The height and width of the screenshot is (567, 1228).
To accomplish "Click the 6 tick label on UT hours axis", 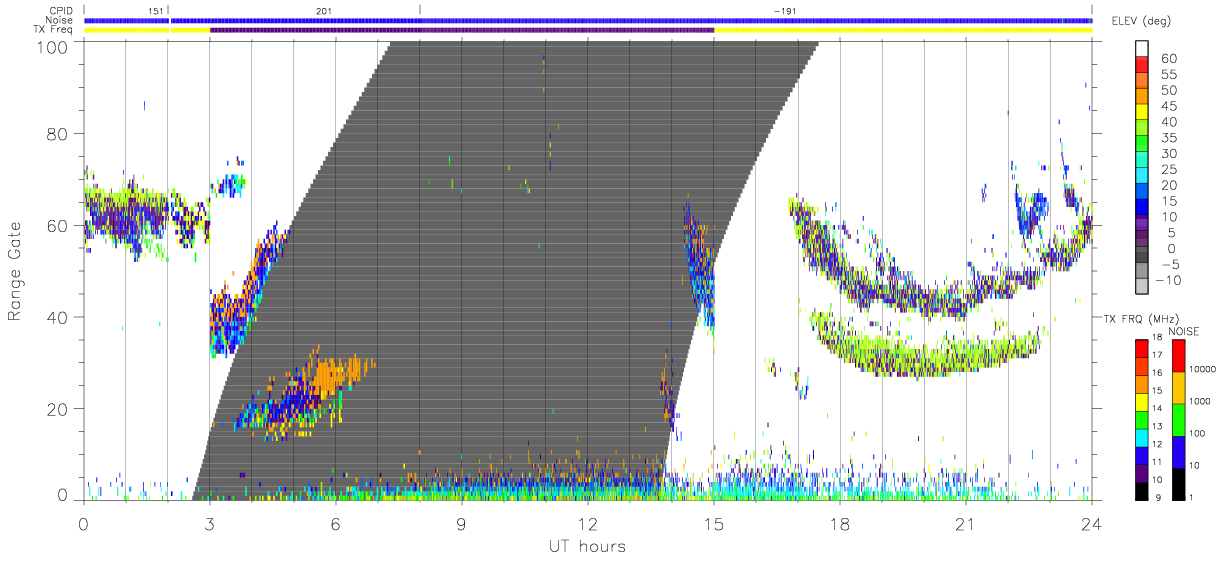I will pos(335,523).
